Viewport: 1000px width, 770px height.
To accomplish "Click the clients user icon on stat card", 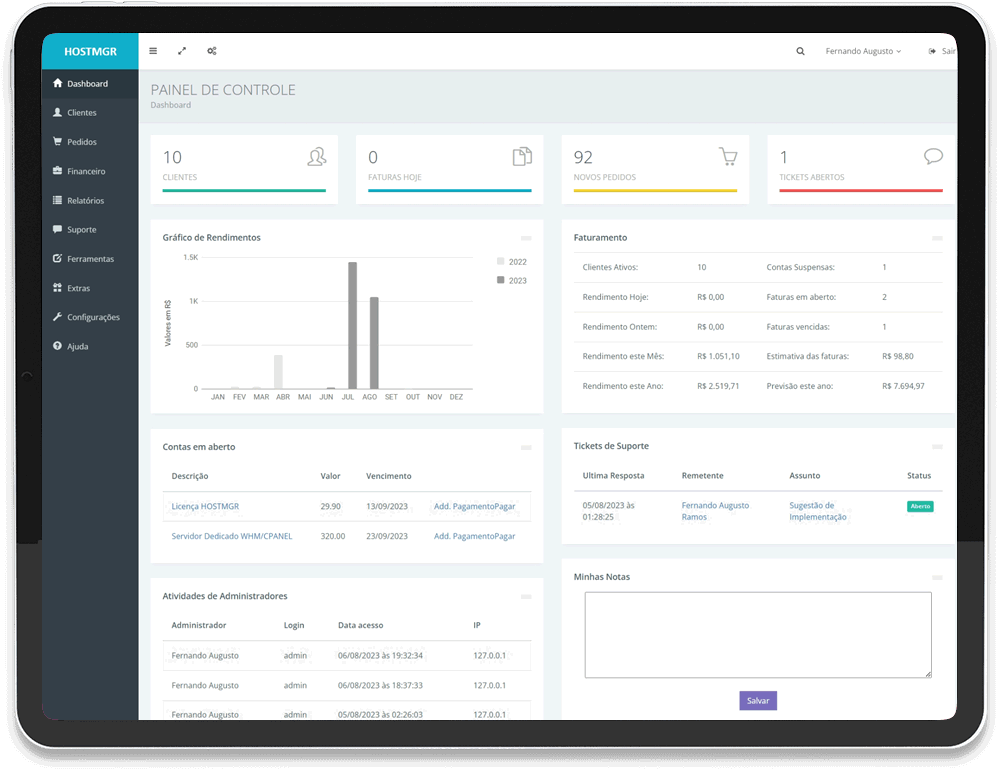I will [x=316, y=157].
